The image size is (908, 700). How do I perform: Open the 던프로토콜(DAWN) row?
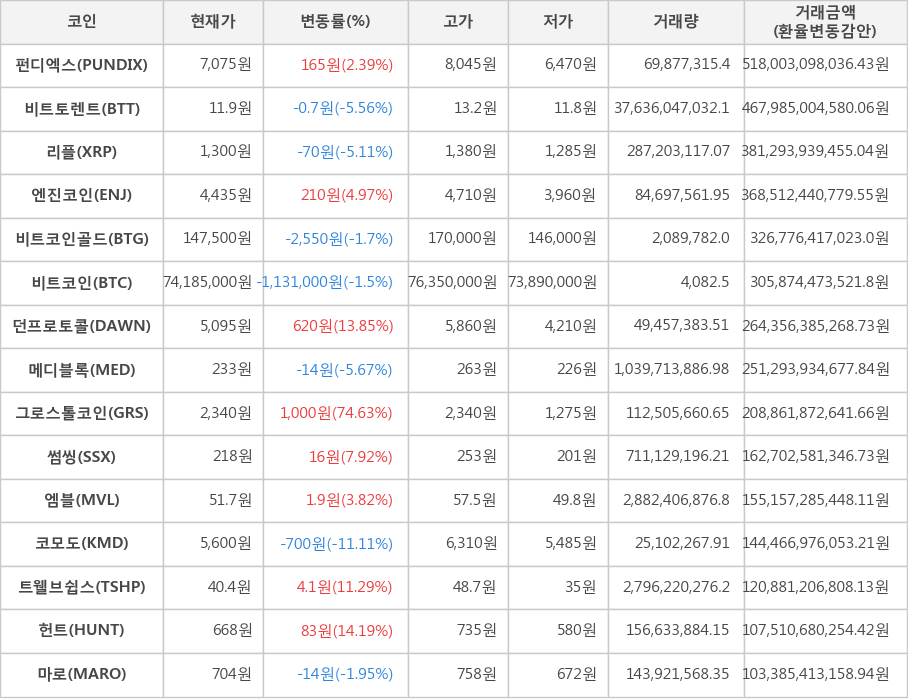tap(82, 326)
